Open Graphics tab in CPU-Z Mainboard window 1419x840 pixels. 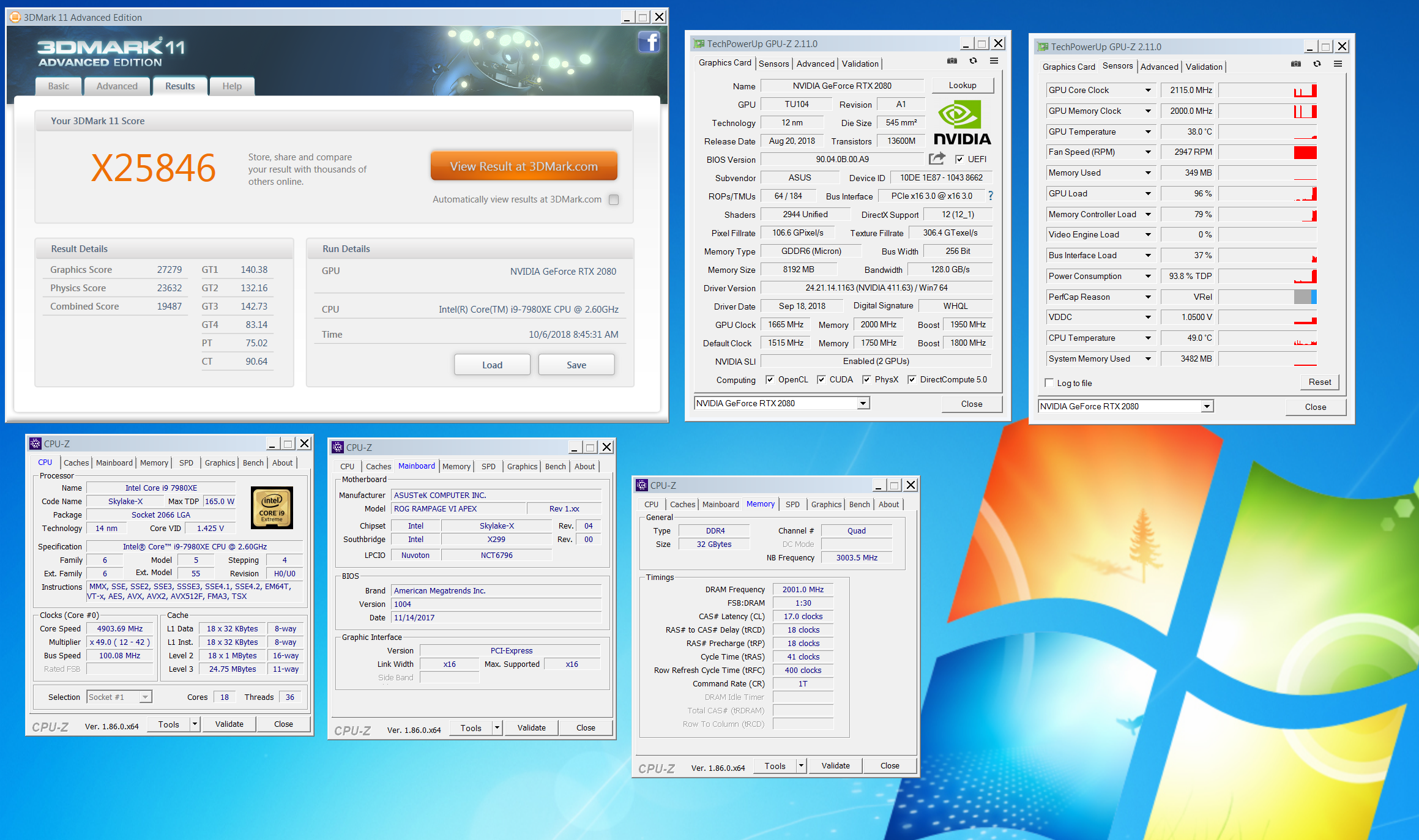coord(522,466)
